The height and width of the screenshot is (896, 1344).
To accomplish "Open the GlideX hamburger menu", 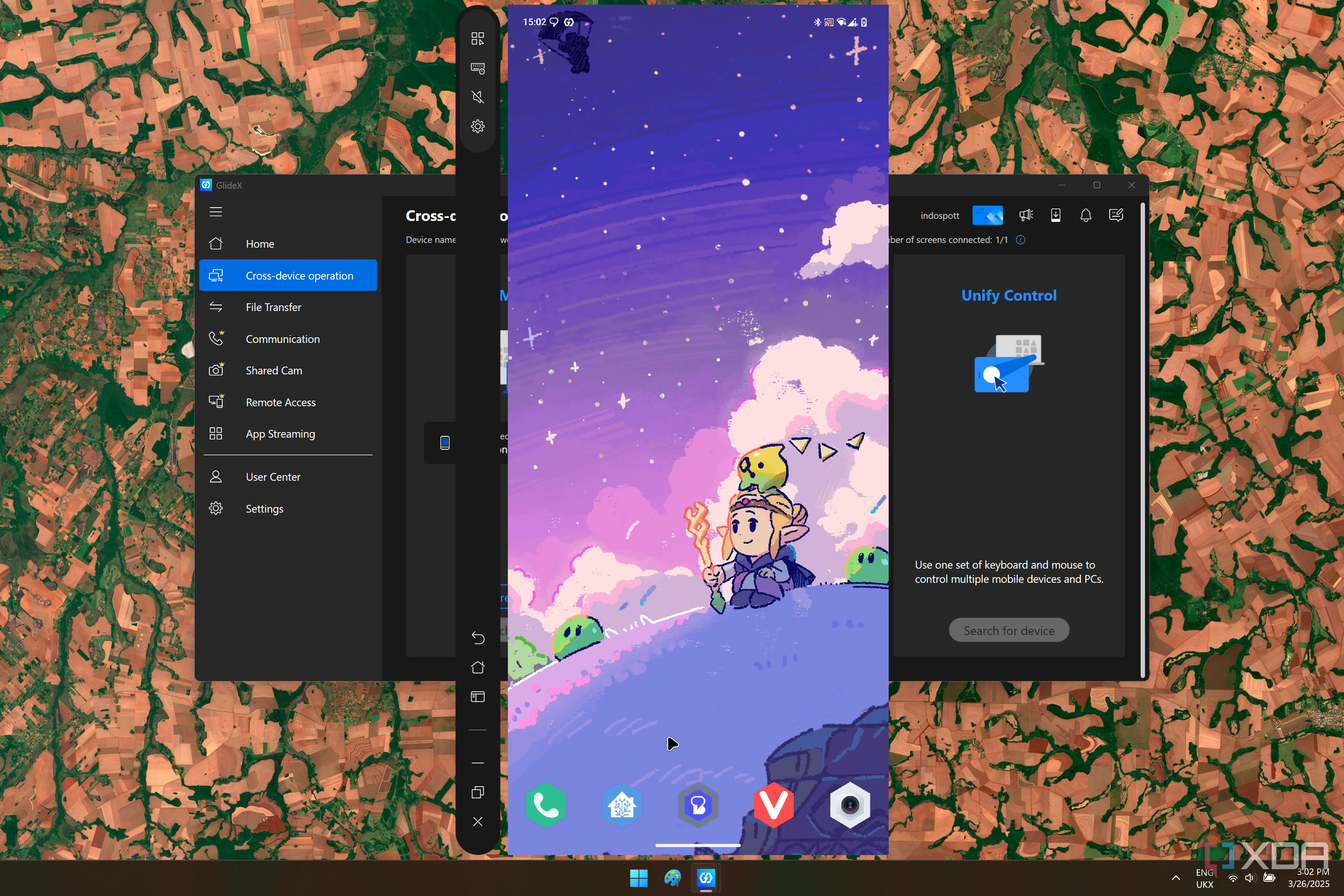I will pos(215,212).
